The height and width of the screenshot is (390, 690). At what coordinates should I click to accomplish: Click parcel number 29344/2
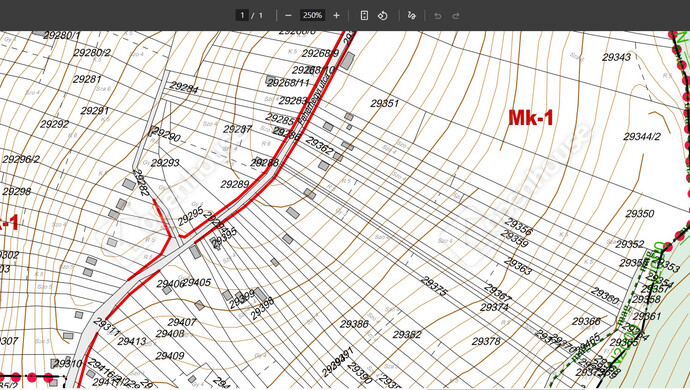[642, 137]
